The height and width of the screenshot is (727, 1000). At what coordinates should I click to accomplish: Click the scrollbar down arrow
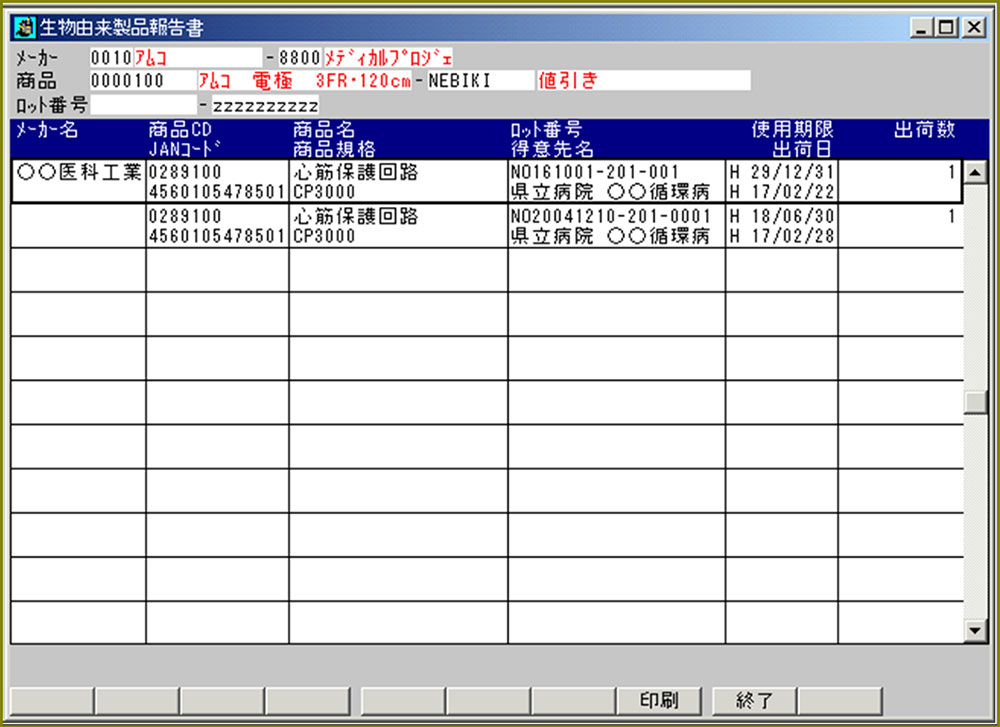point(974,630)
